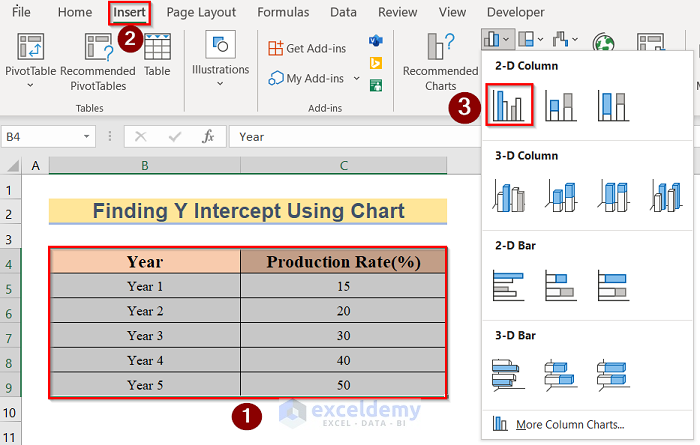Pick the 2-D 100% Stacked Column chart
This screenshot has width=700, height=445.
coord(613,106)
